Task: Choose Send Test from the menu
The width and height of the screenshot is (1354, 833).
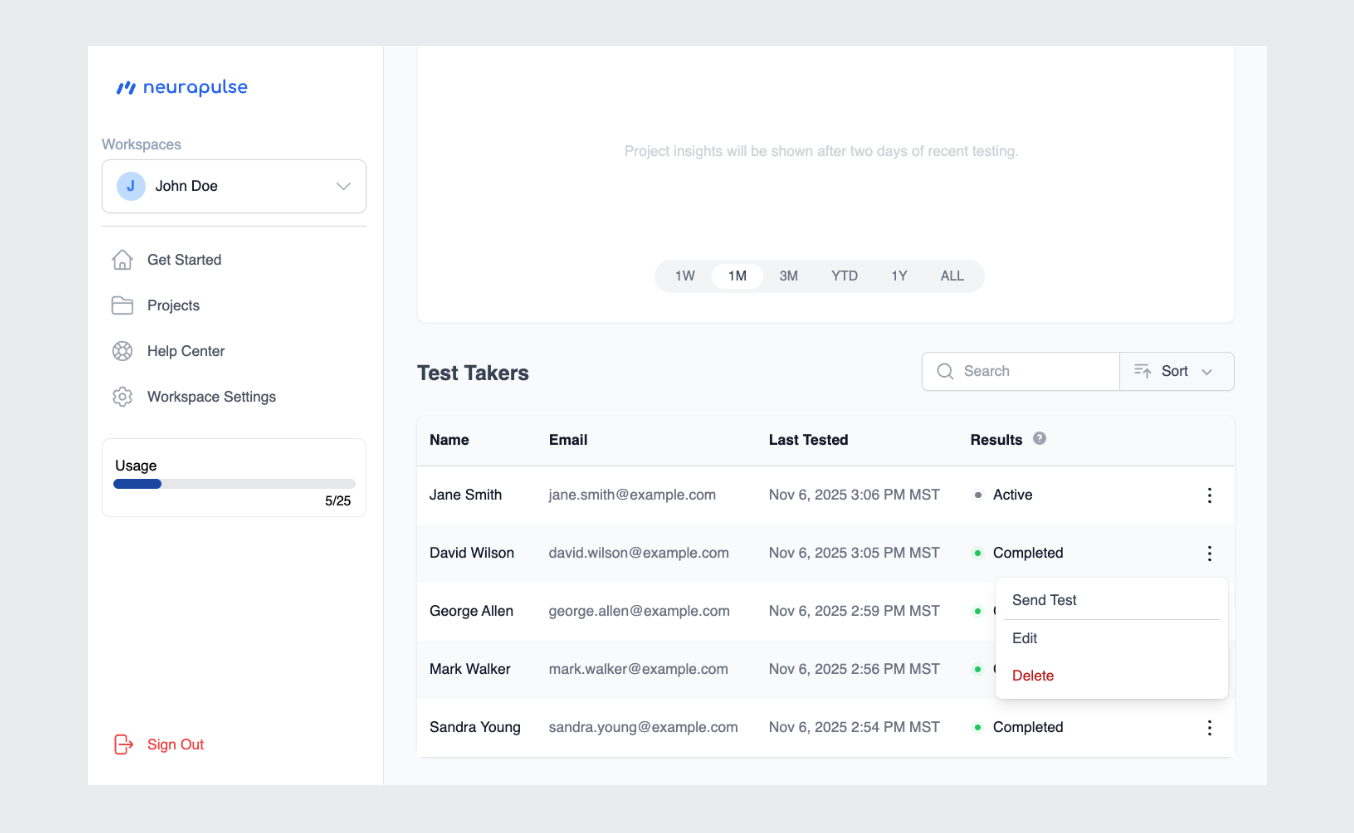Action: [x=1112, y=600]
